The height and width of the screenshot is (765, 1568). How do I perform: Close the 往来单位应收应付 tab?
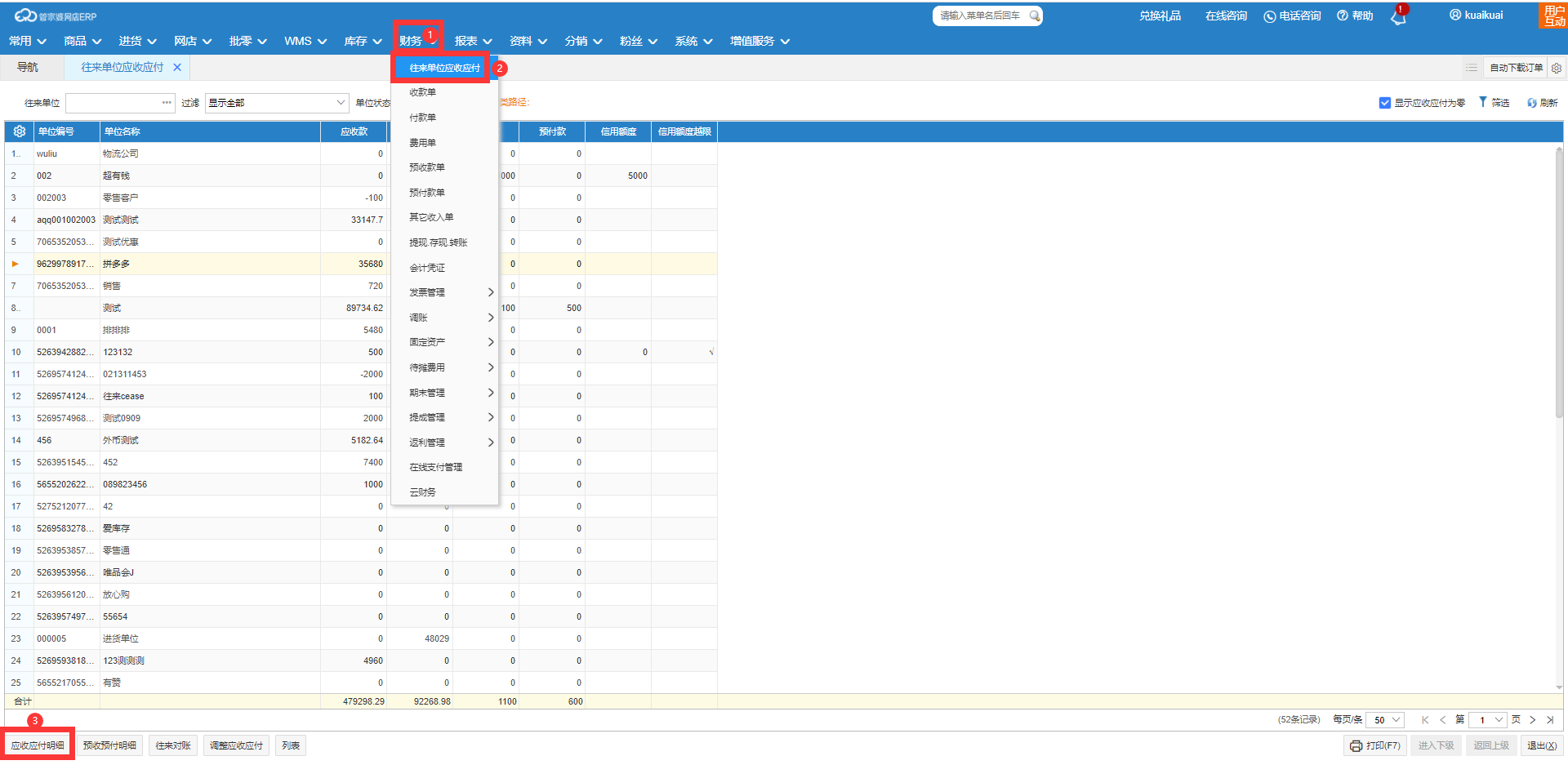[177, 68]
